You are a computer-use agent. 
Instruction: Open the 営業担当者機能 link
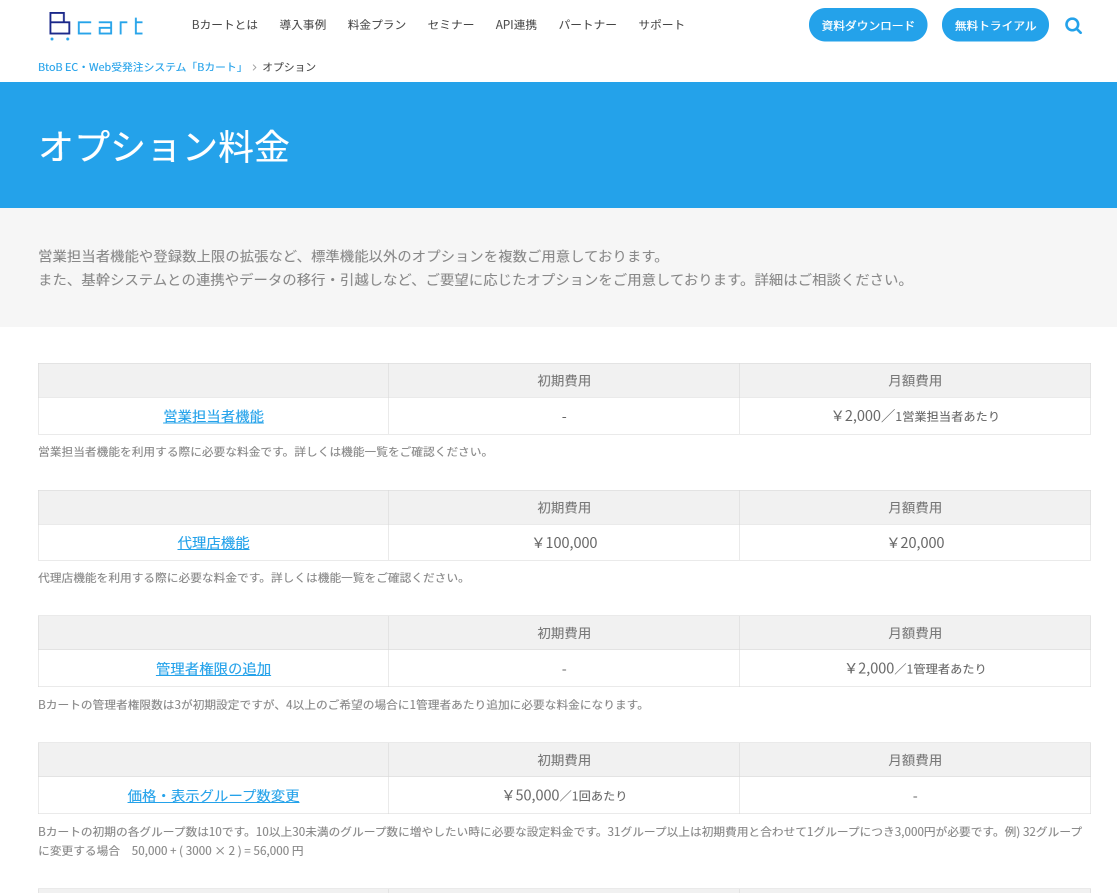tap(213, 417)
